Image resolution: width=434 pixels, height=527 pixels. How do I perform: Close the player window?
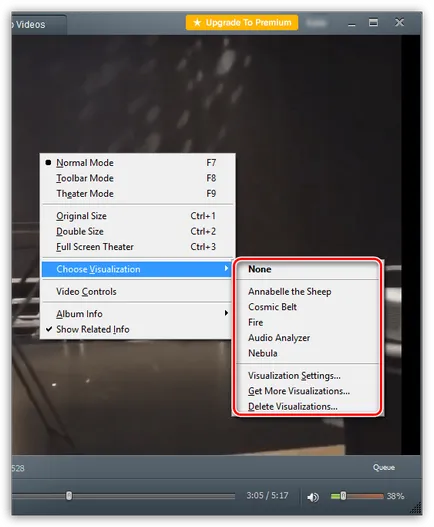tap(399, 23)
